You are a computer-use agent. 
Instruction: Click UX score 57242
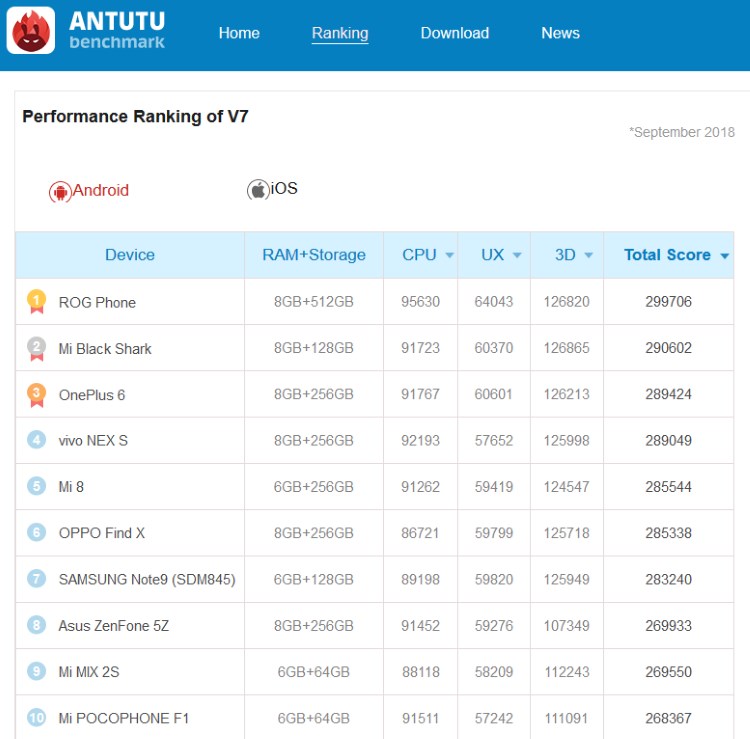click(494, 718)
